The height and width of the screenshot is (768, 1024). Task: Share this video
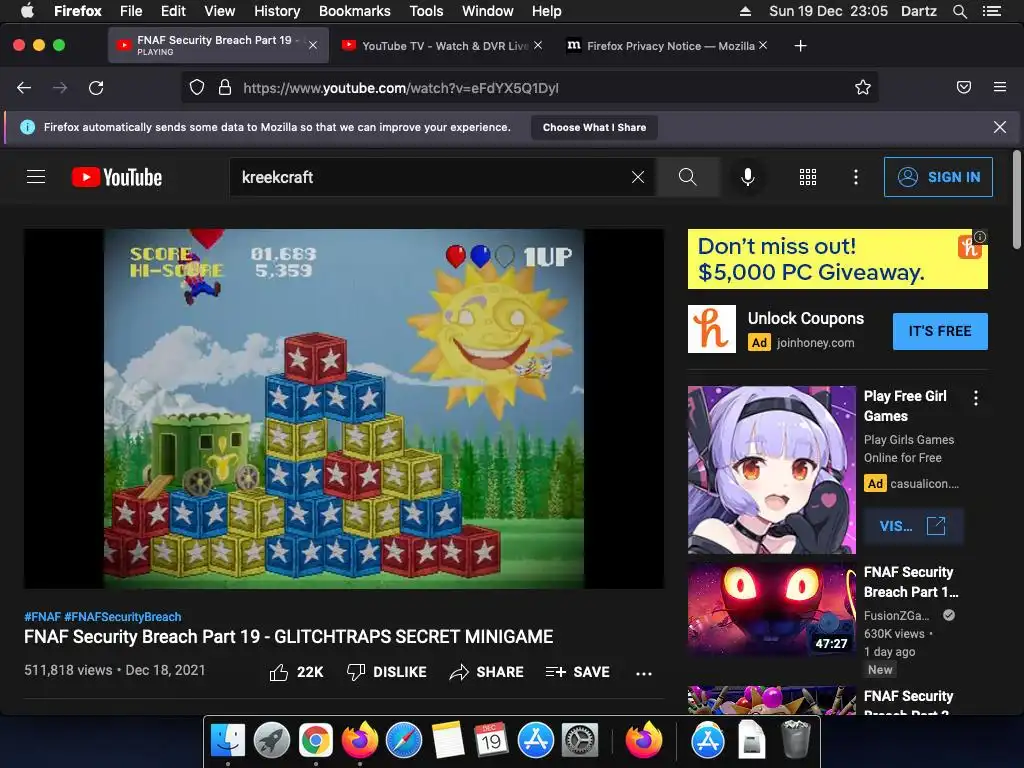pyautogui.click(x=487, y=672)
